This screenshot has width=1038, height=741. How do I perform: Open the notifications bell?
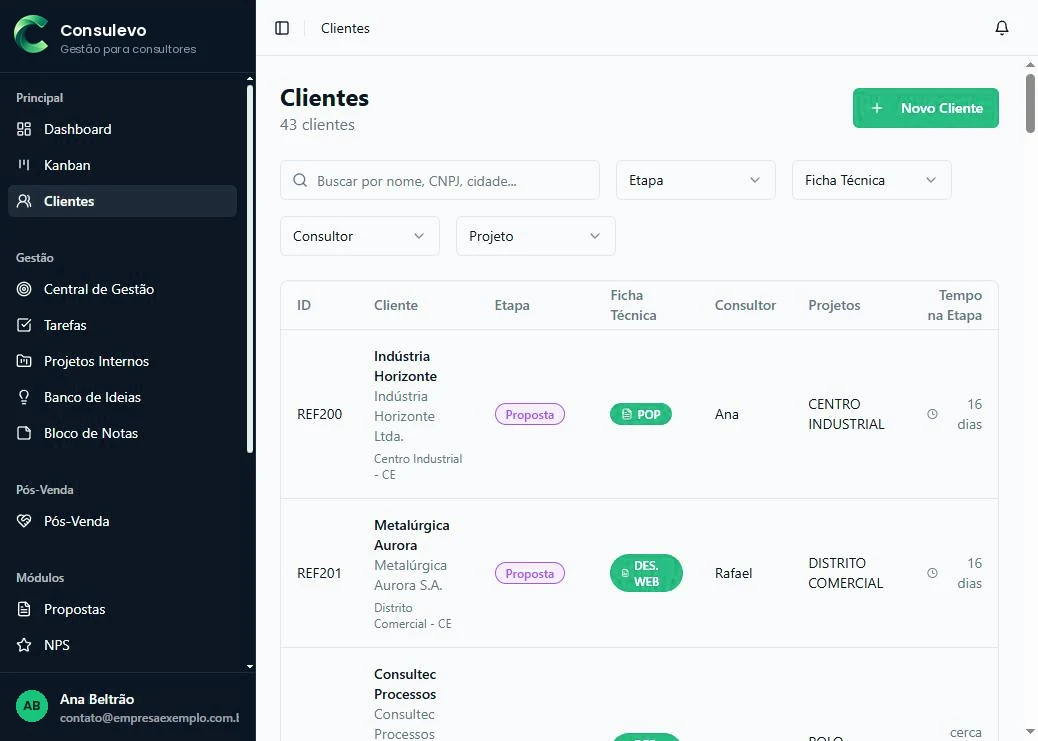(x=1002, y=28)
